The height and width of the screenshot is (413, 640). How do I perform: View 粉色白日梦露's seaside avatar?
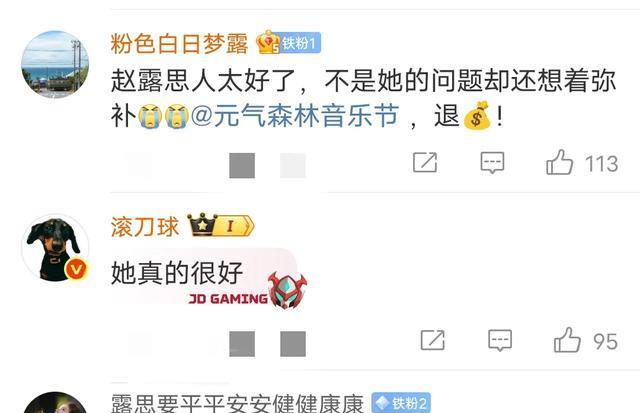55,64
